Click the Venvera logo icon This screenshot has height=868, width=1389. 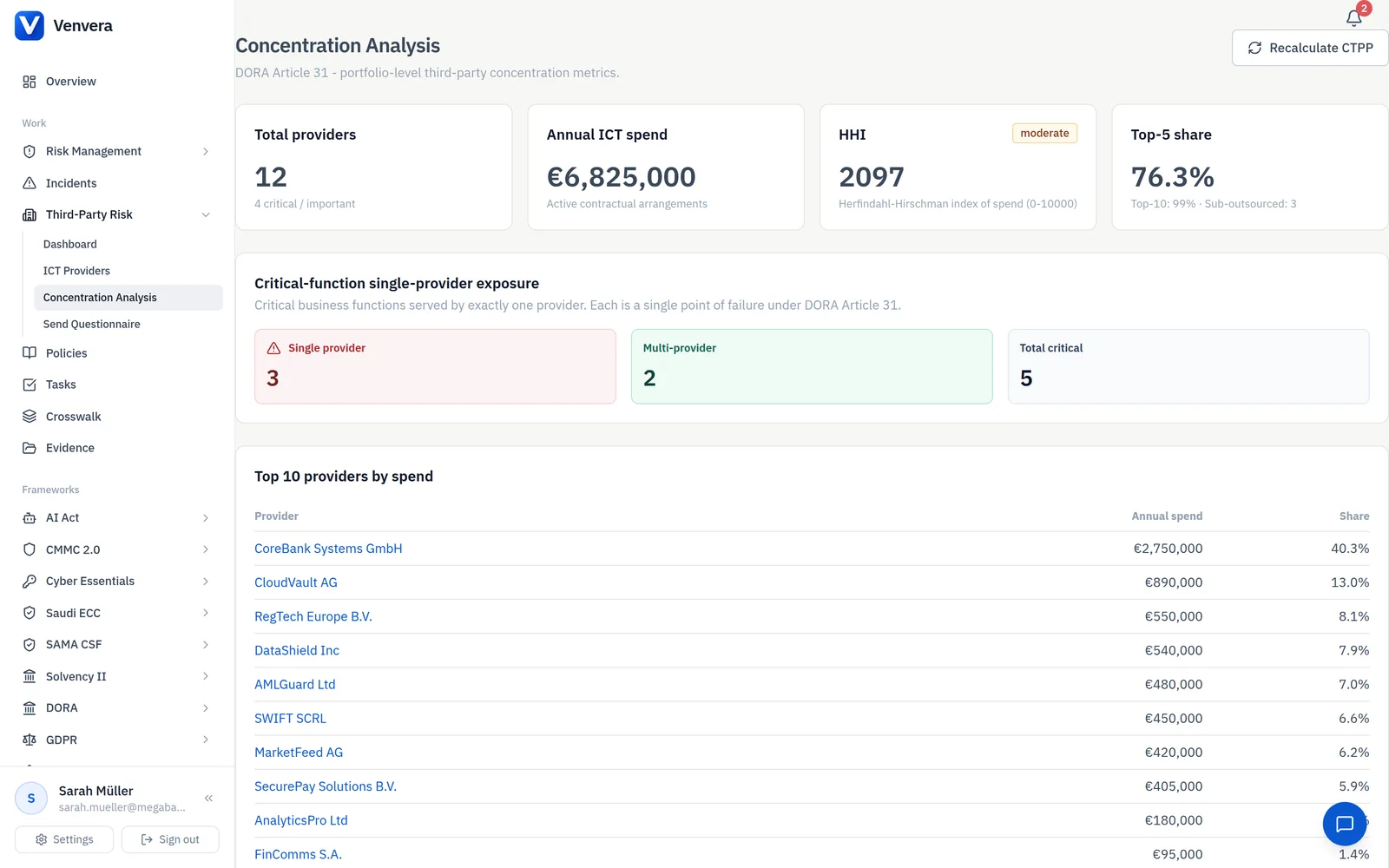[x=30, y=25]
